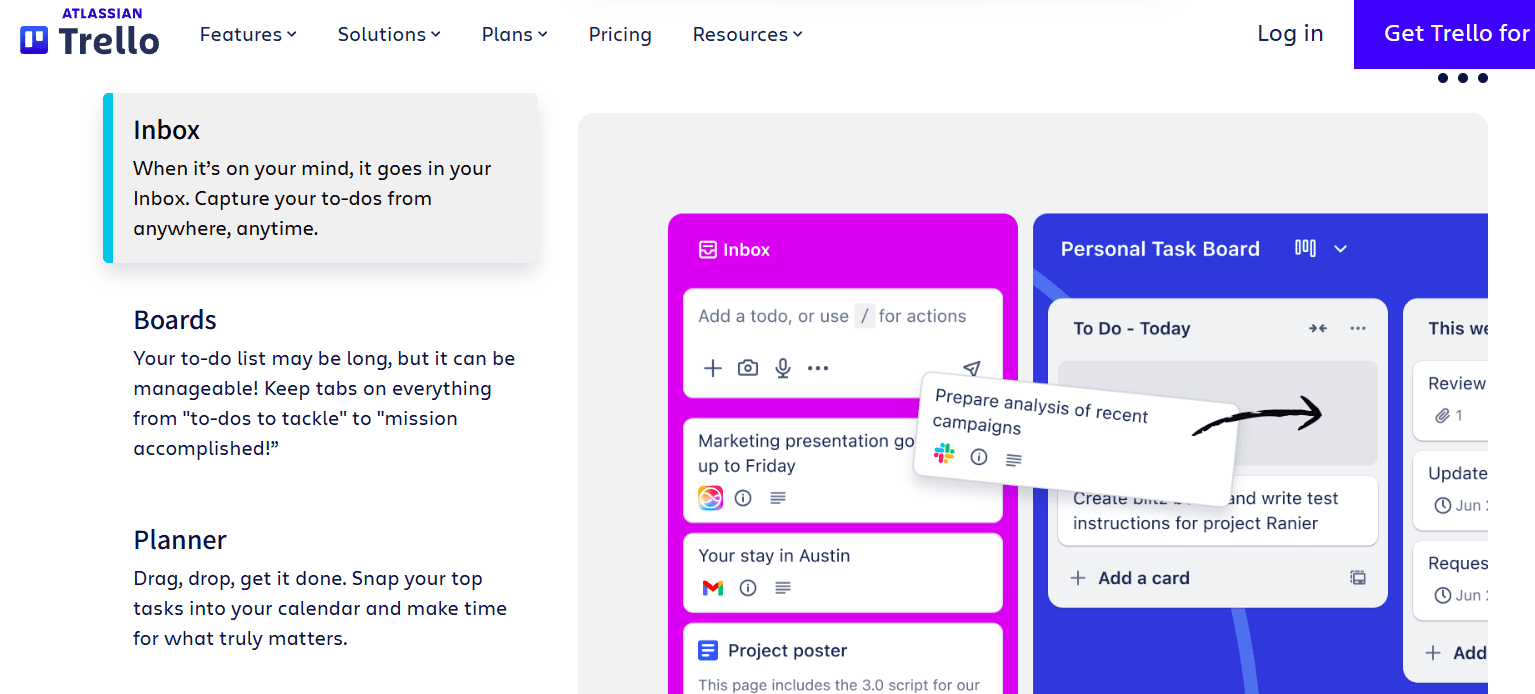Click the Log in link

[x=1290, y=33]
